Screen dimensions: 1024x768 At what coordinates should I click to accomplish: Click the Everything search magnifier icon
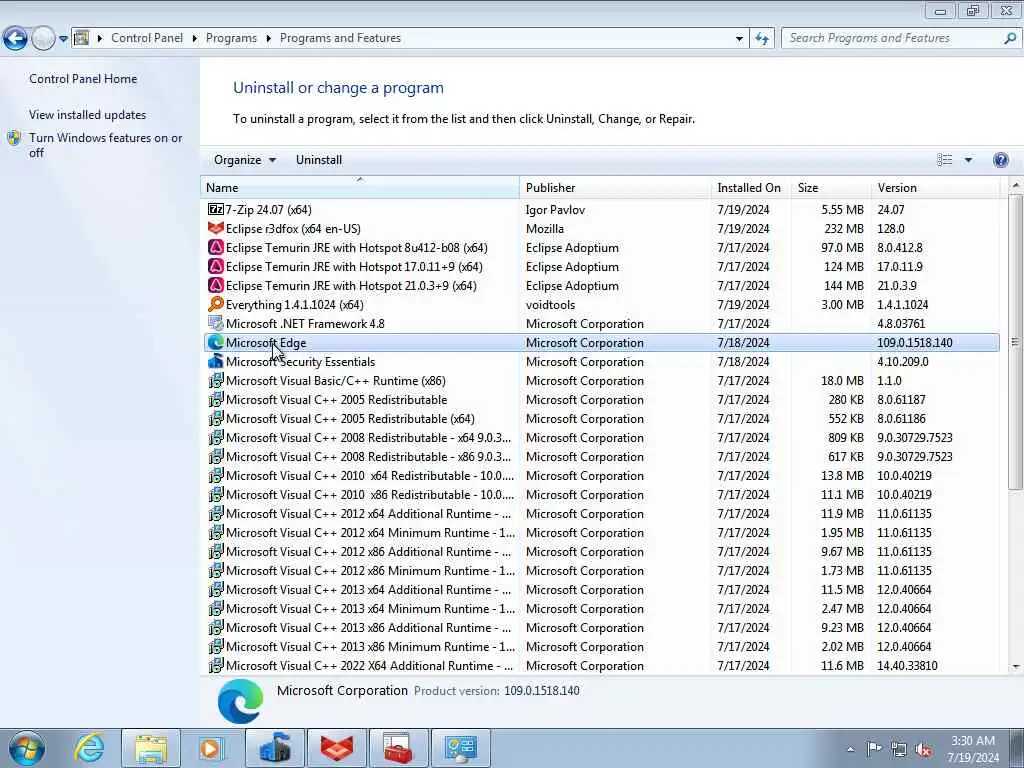[216, 304]
